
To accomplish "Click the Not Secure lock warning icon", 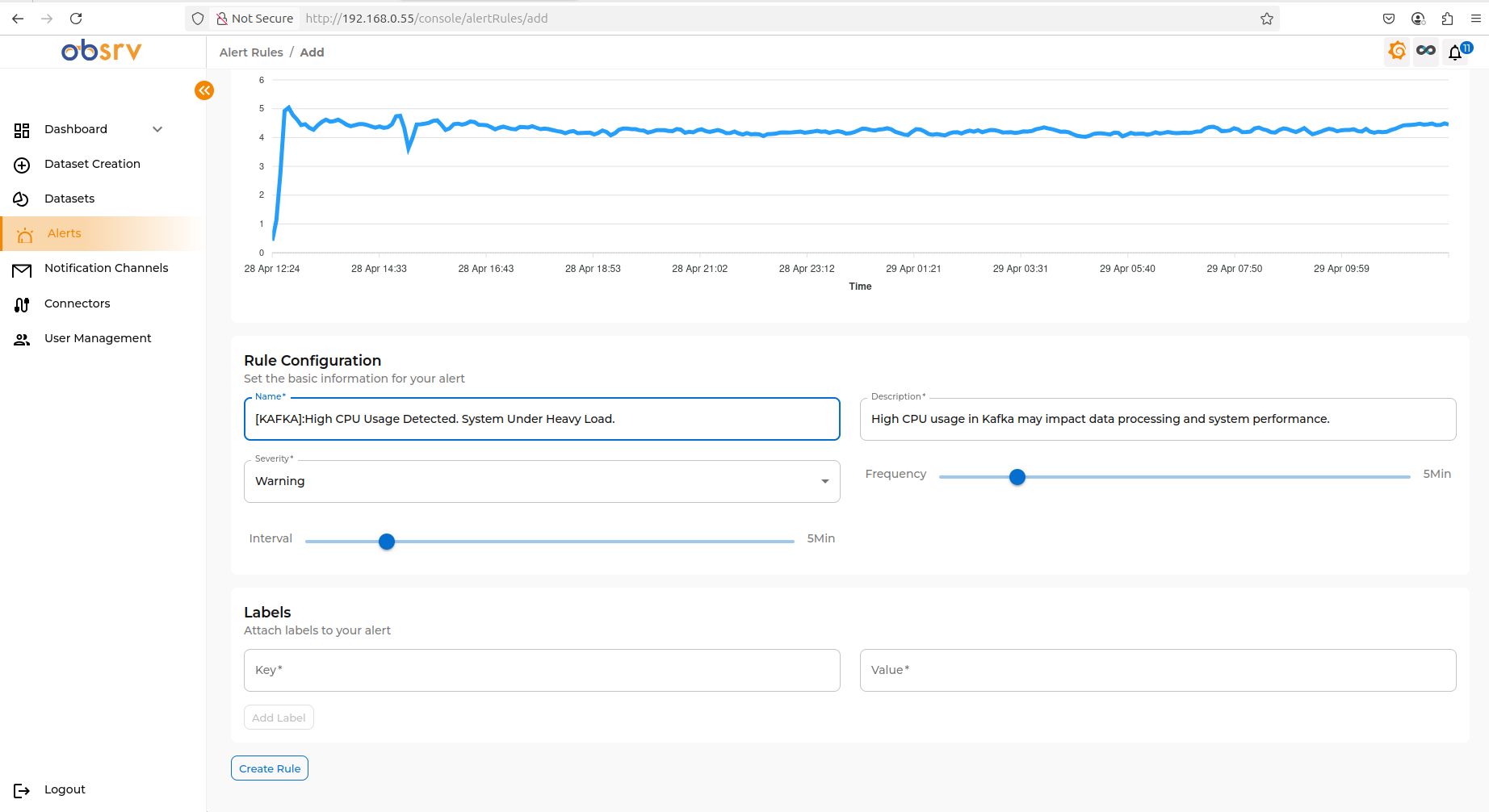I will tap(221, 19).
